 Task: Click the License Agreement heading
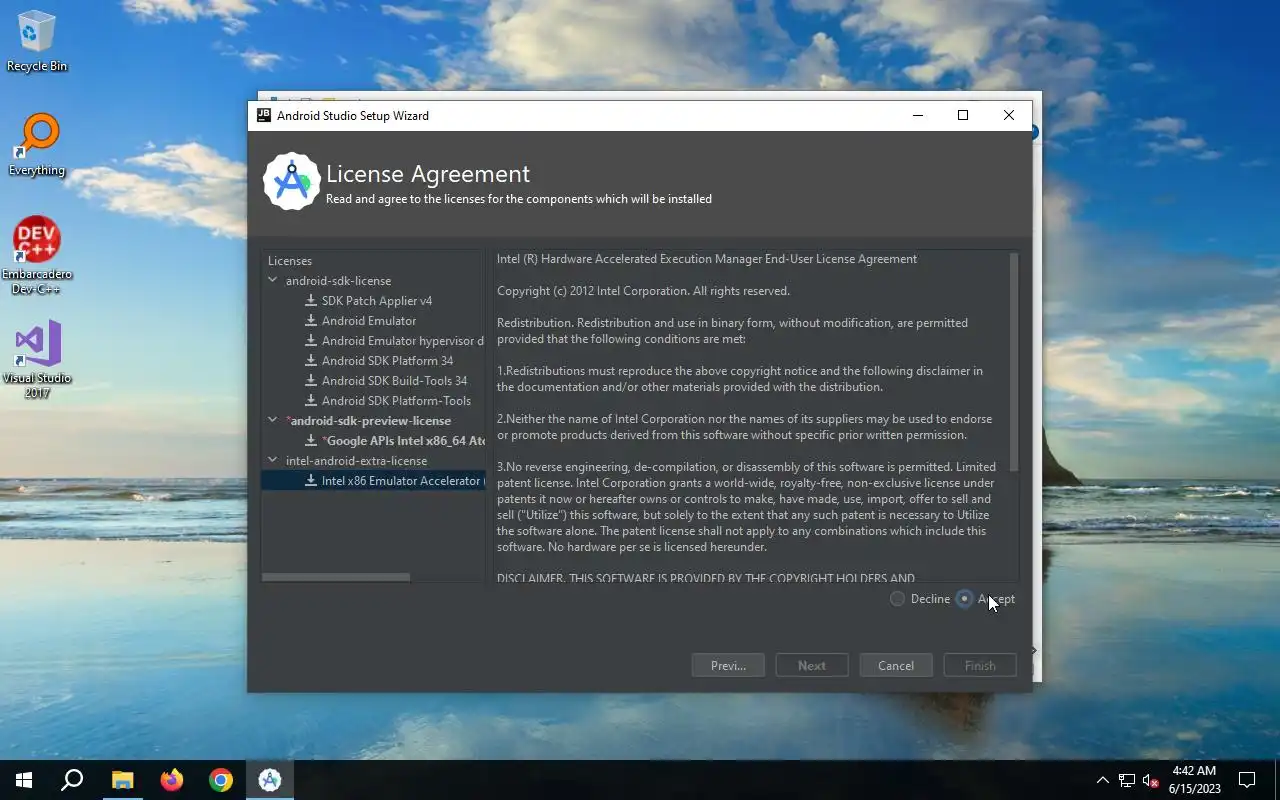(428, 174)
